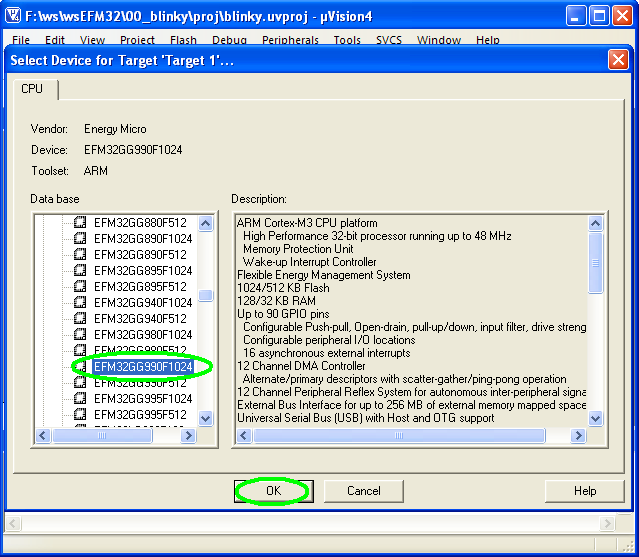Click Description horizontal scroll thumb
The image size is (639, 557).
(399, 436)
